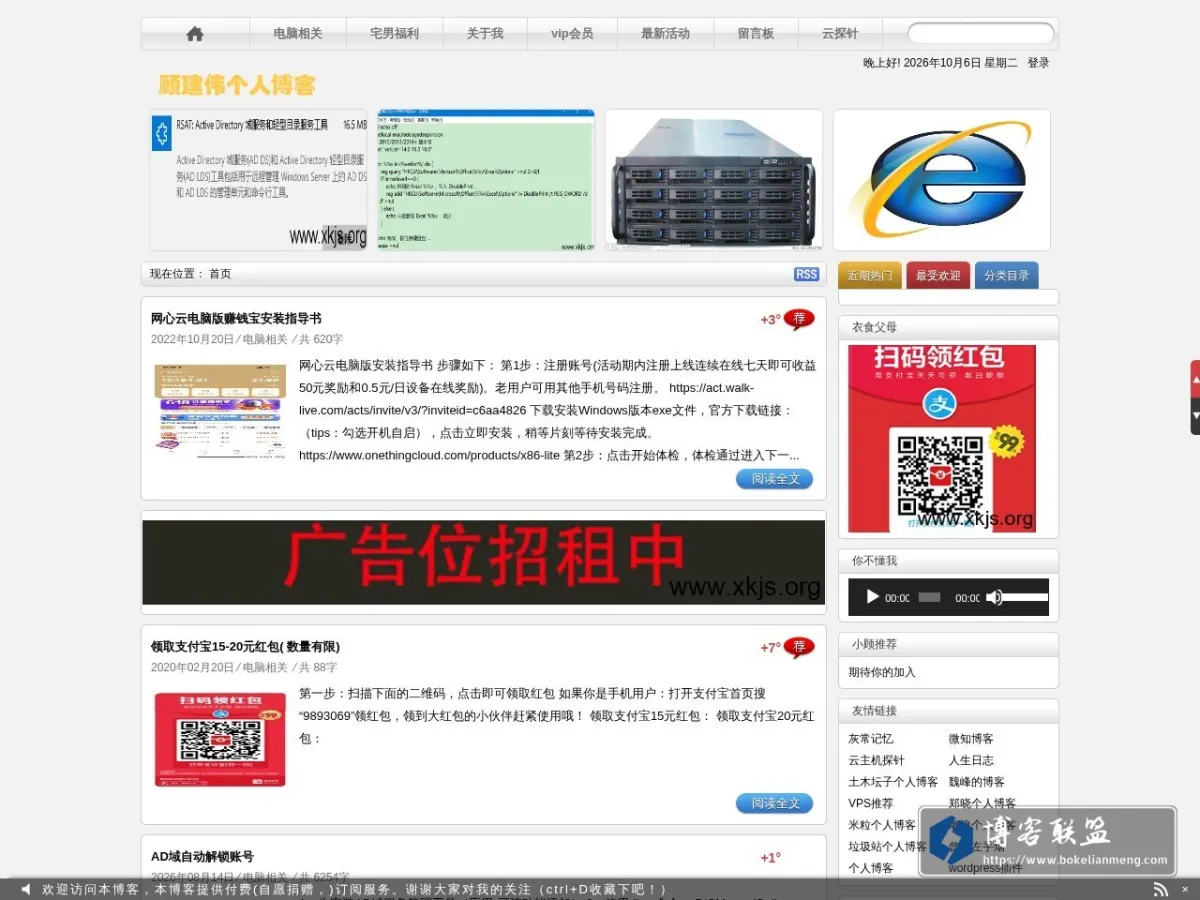Switch to the 近期热门 tab

click(x=870, y=276)
